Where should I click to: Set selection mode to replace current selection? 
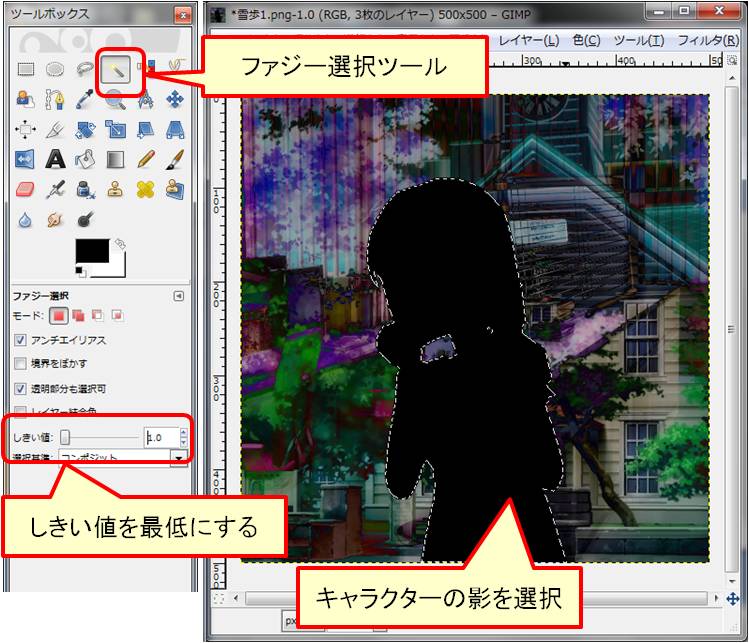[59, 315]
